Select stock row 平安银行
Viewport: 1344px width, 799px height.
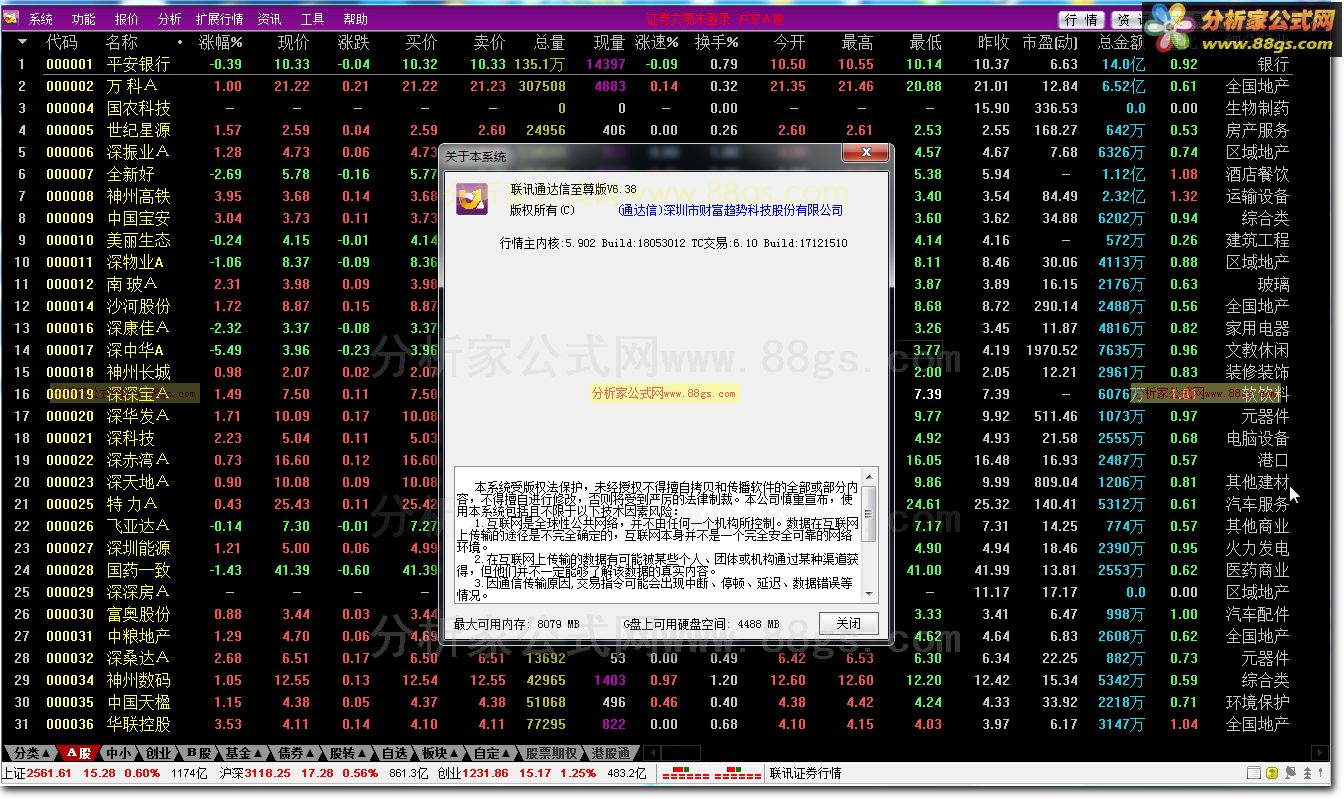138,64
